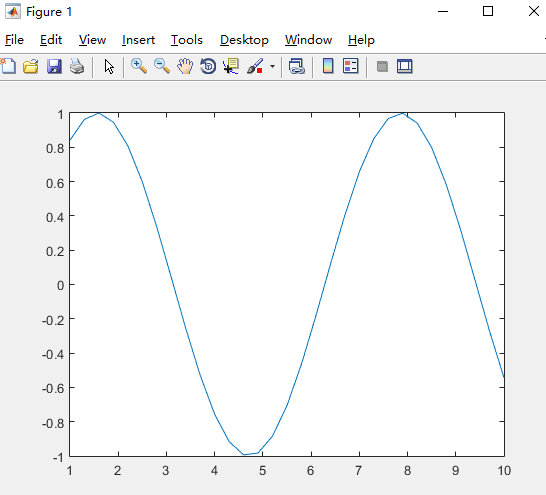Activate the Zoom In magnifier tool
Image resolution: width=546 pixels, height=495 pixels.
pyautogui.click(x=139, y=66)
